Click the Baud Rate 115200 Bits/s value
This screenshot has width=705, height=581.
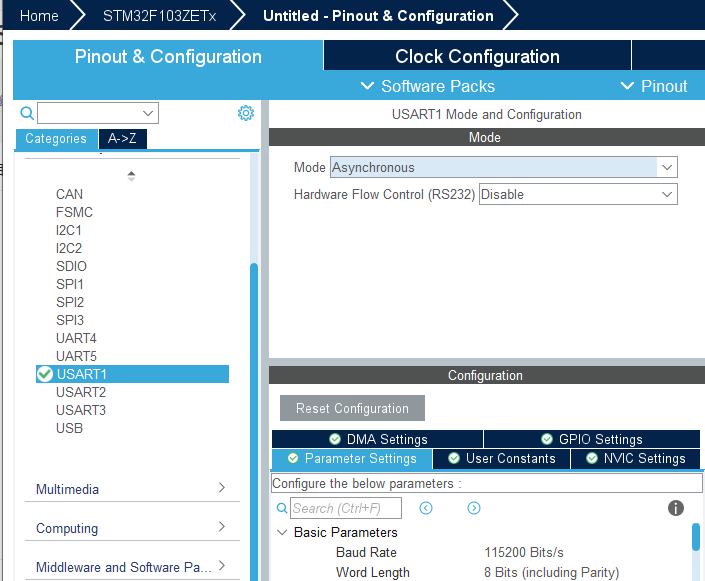524,552
